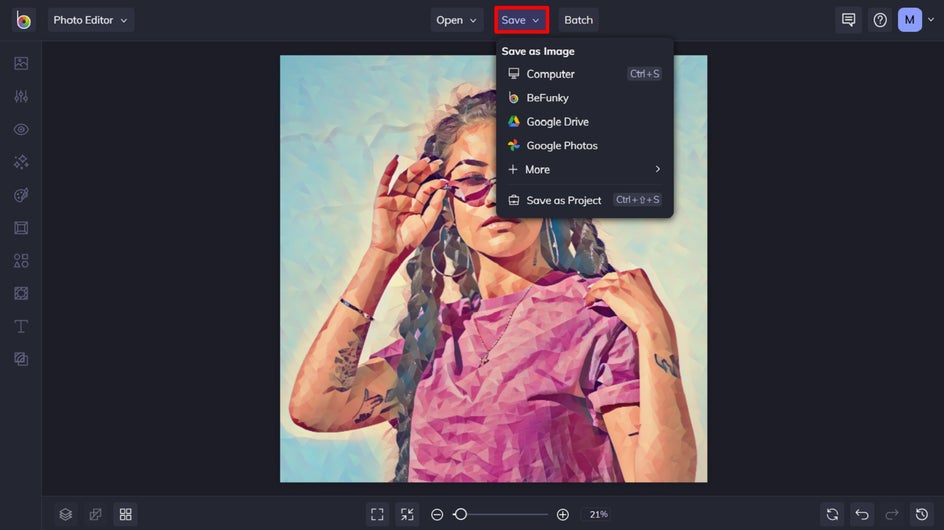Choose Save as Project
Screen dimensions: 944x530
tap(585, 200)
